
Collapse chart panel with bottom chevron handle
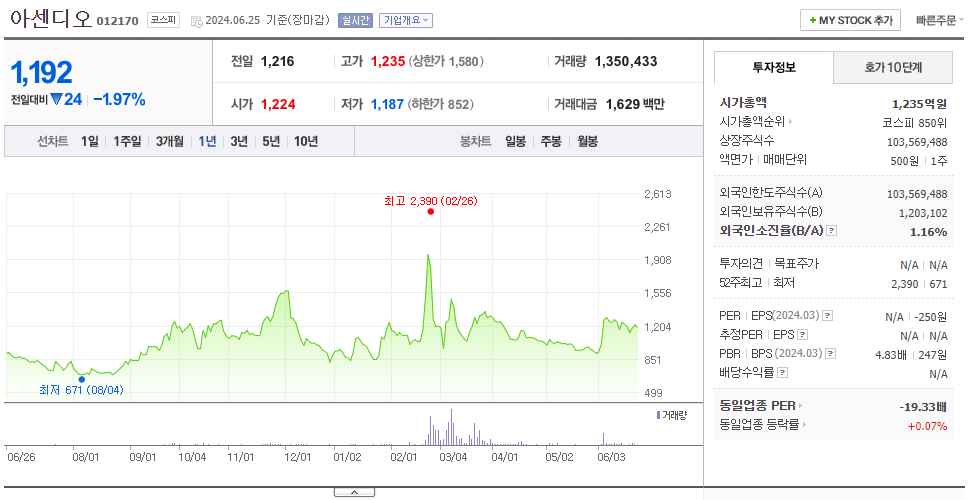354,493
